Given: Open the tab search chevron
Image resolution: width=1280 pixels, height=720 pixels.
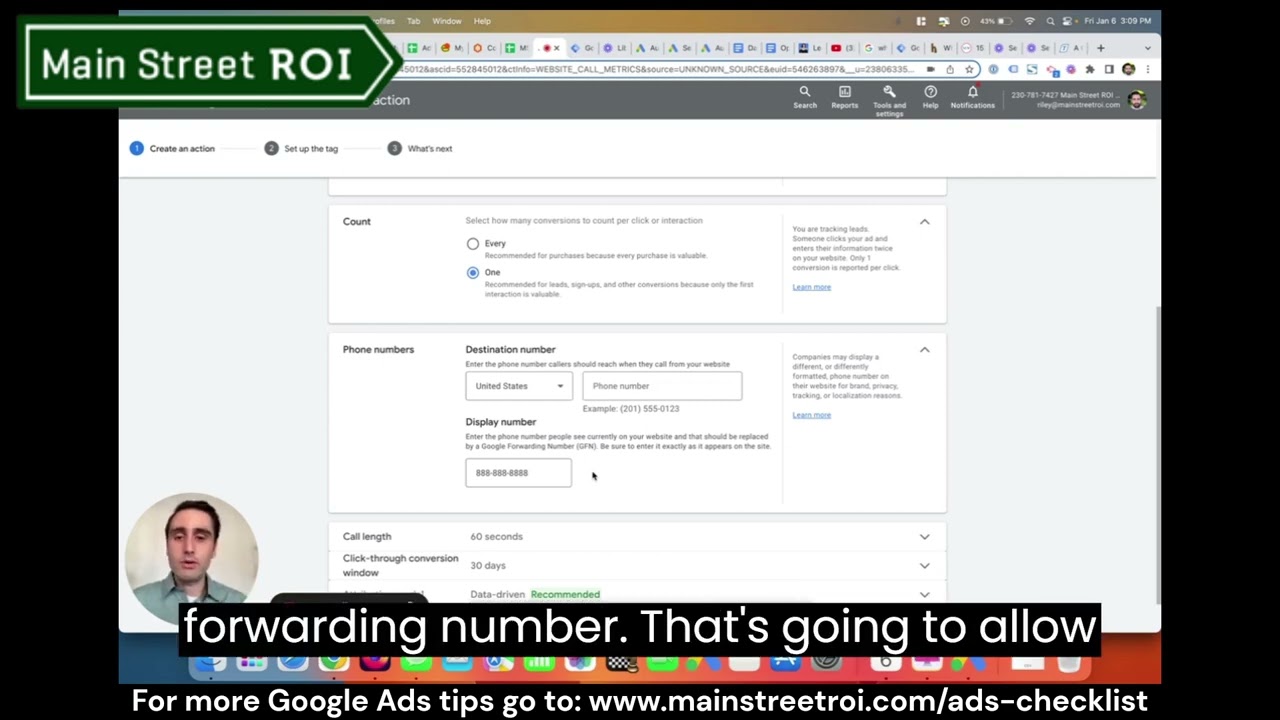Looking at the screenshot, I should pyautogui.click(x=1147, y=48).
